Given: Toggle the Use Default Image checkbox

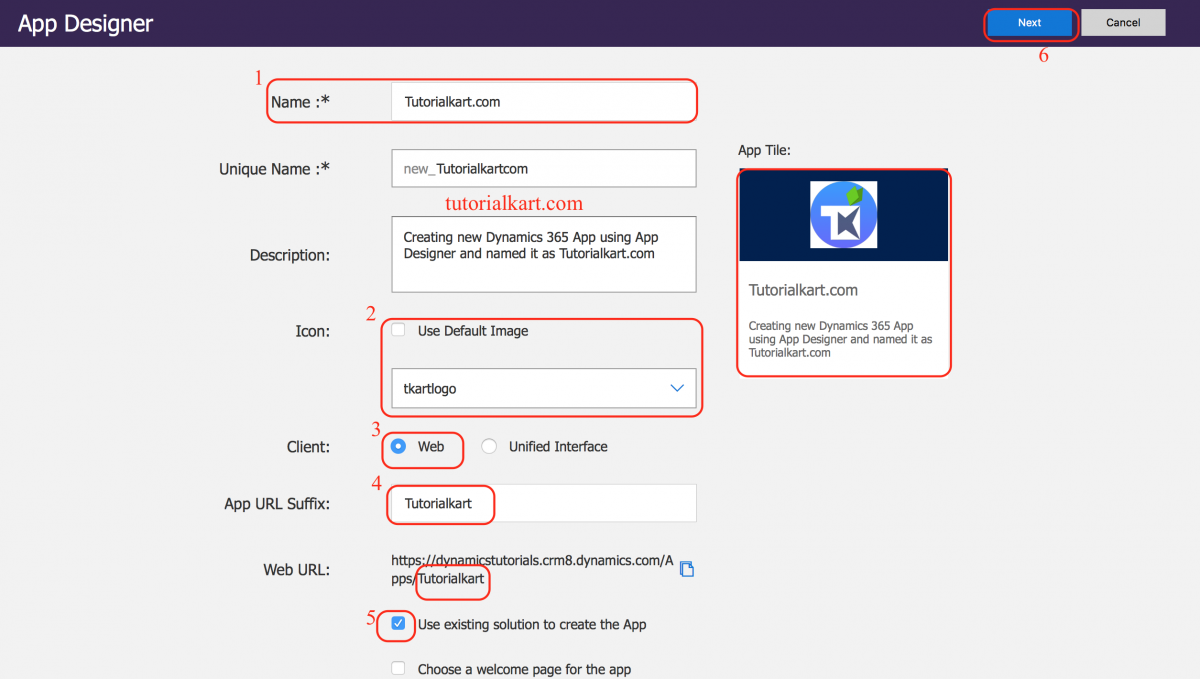Looking at the screenshot, I should pyautogui.click(x=399, y=330).
